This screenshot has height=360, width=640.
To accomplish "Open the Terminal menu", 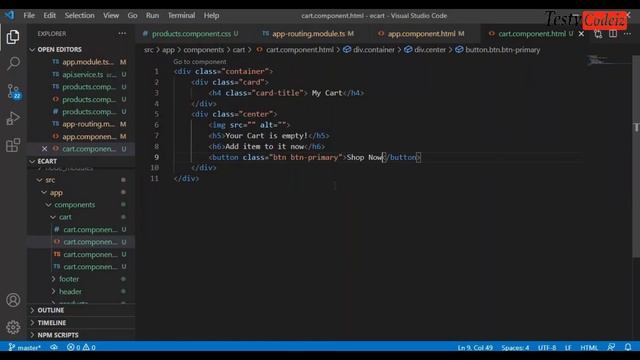I will click(x=181, y=16).
